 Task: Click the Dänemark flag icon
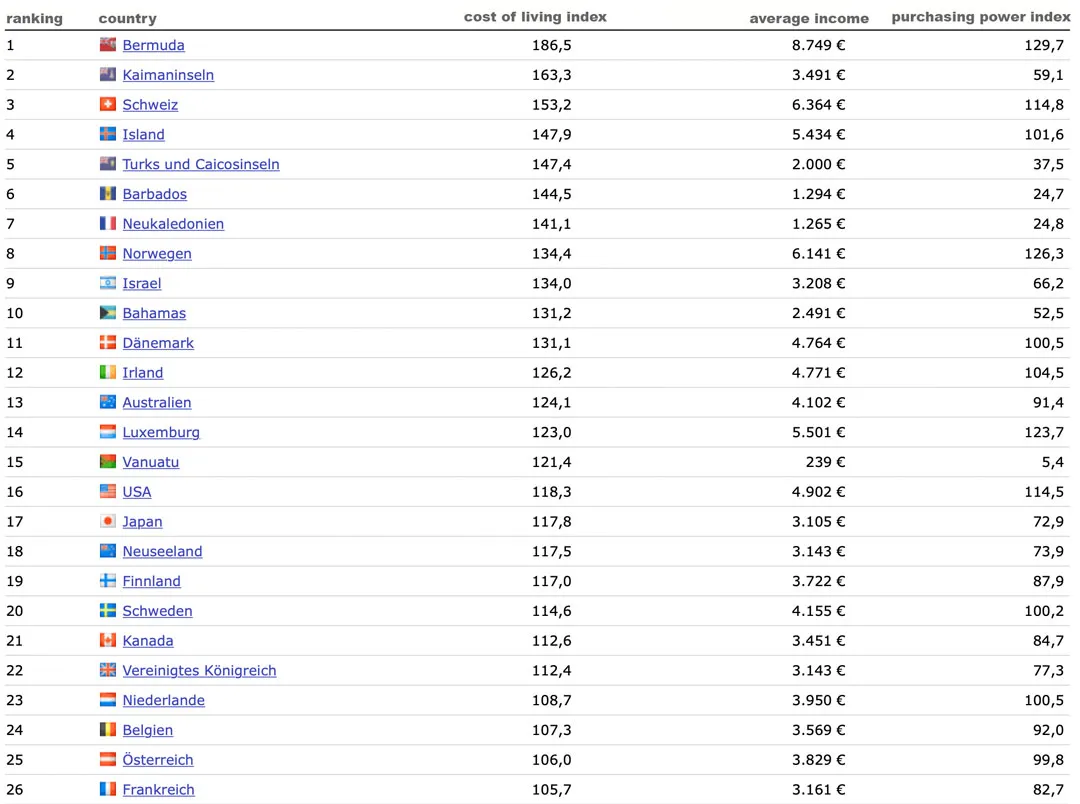(x=107, y=342)
